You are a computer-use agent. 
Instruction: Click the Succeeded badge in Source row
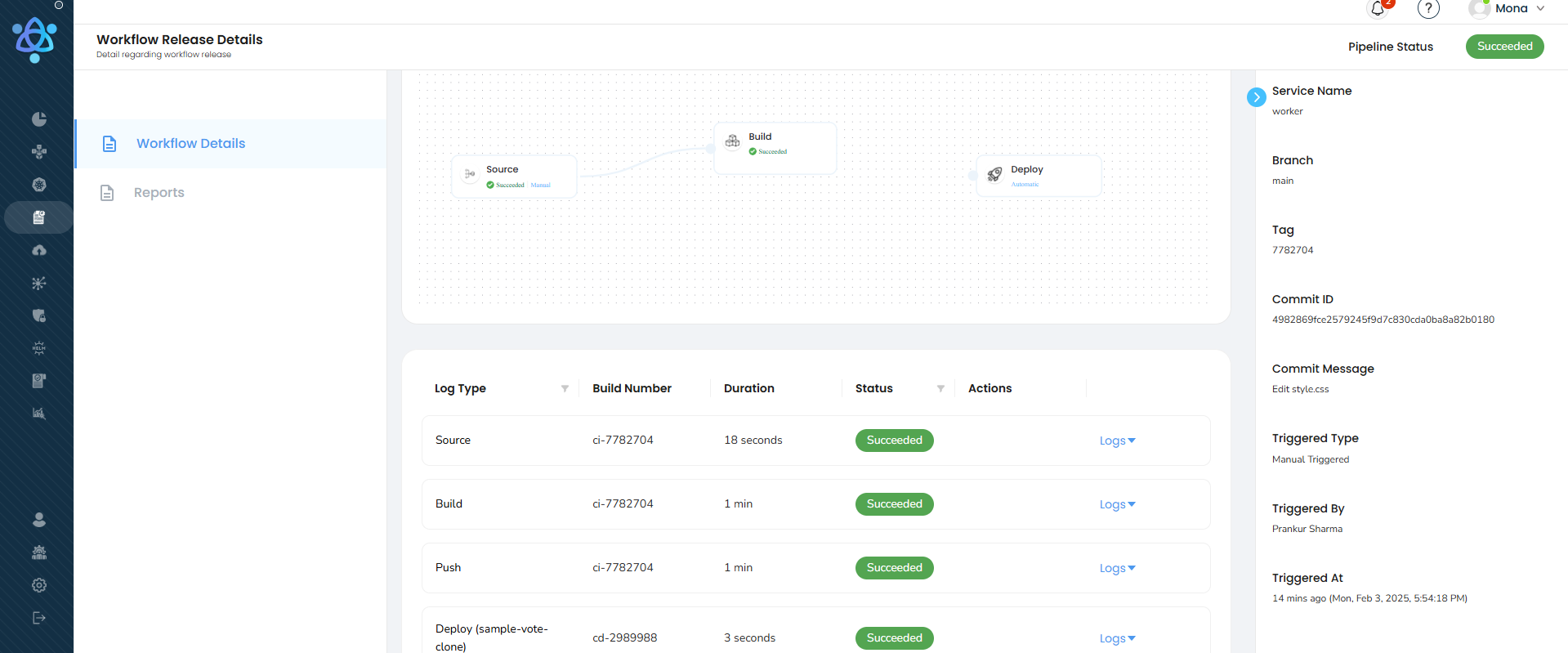tap(894, 441)
